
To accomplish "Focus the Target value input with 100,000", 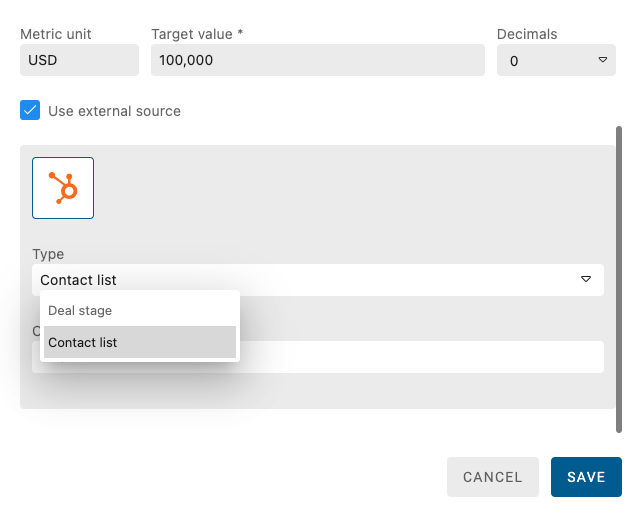I will 317,60.
